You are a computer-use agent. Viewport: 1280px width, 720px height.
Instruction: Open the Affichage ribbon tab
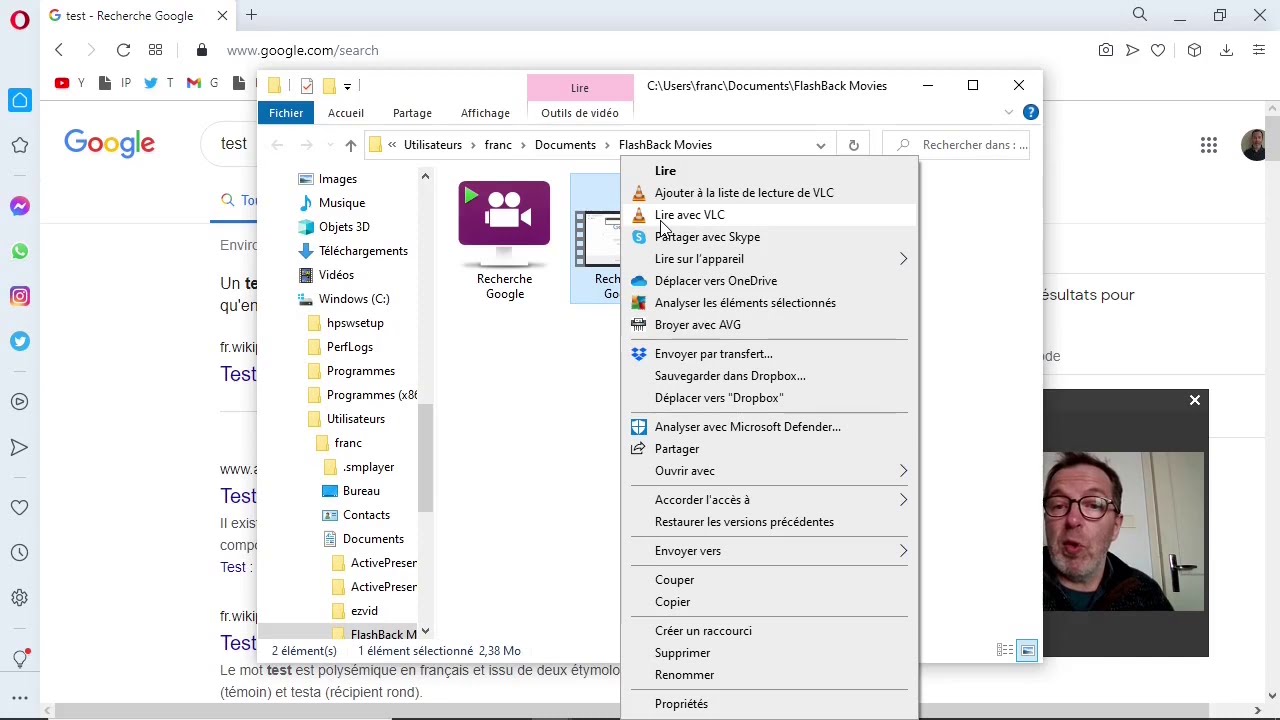point(485,113)
